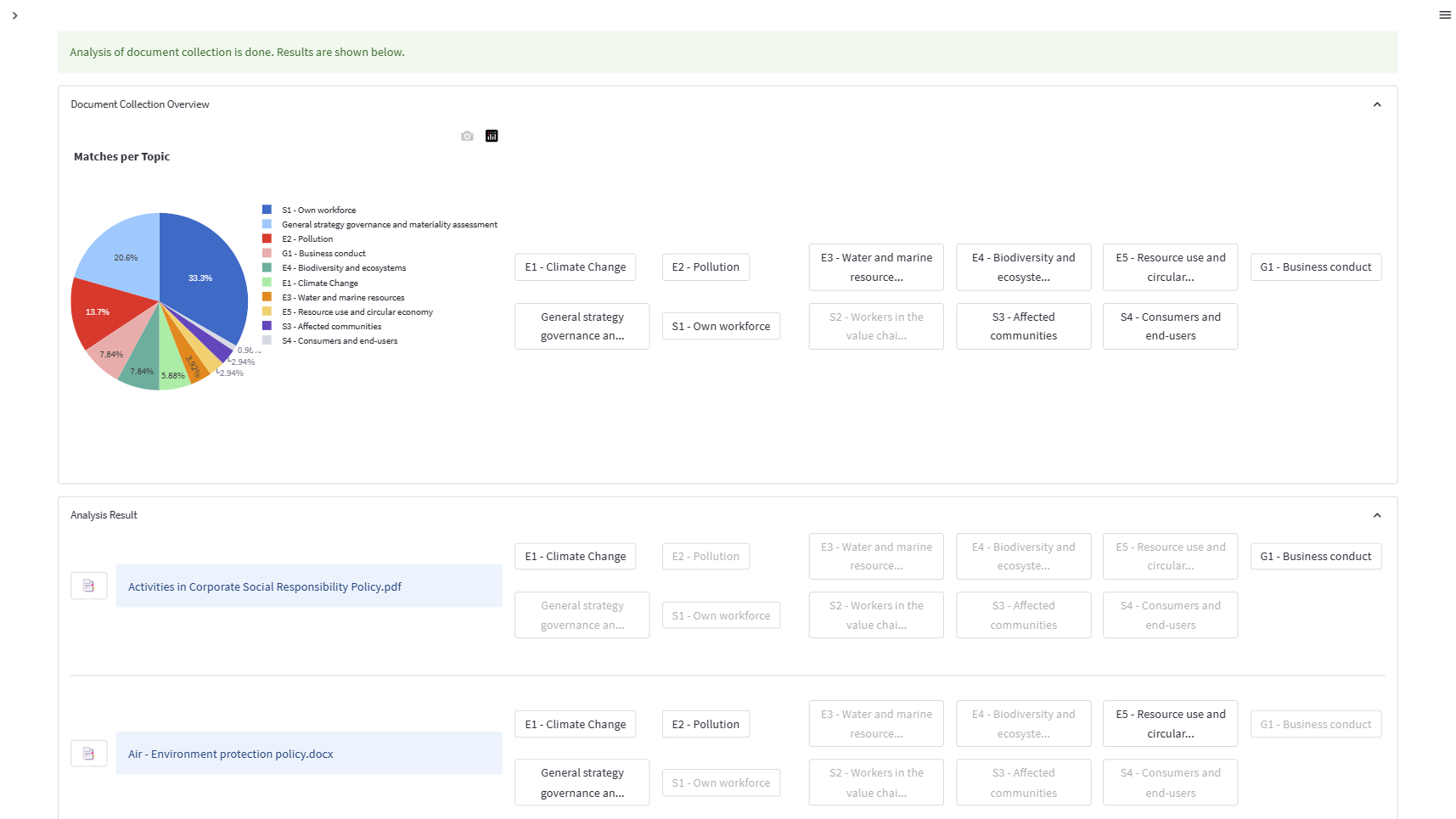Toggle S2 - Workers in the value chain overview filter
The height and width of the screenshot is (819, 1456).
coord(875,327)
